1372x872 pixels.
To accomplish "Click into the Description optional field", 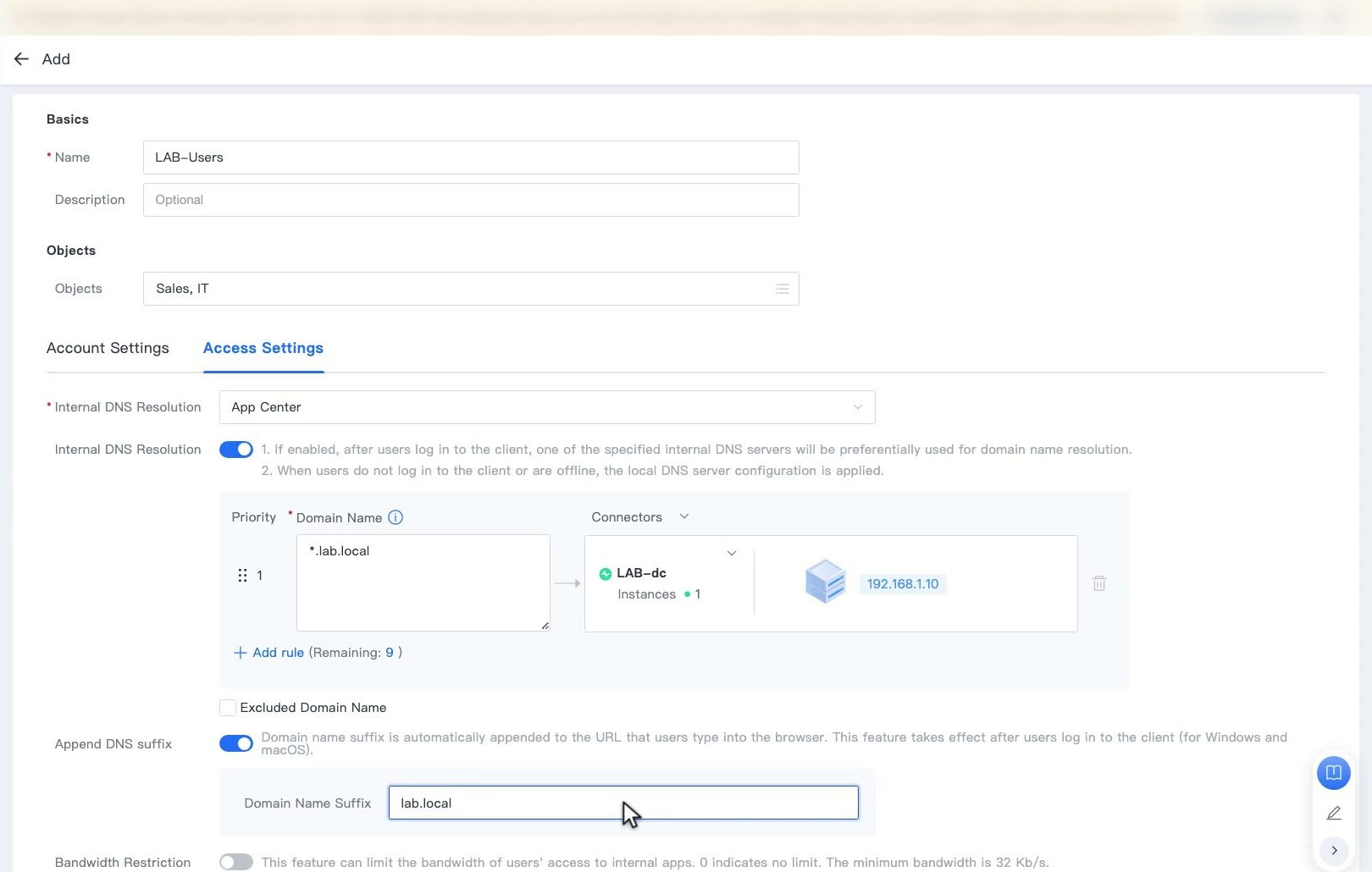I will 471,200.
